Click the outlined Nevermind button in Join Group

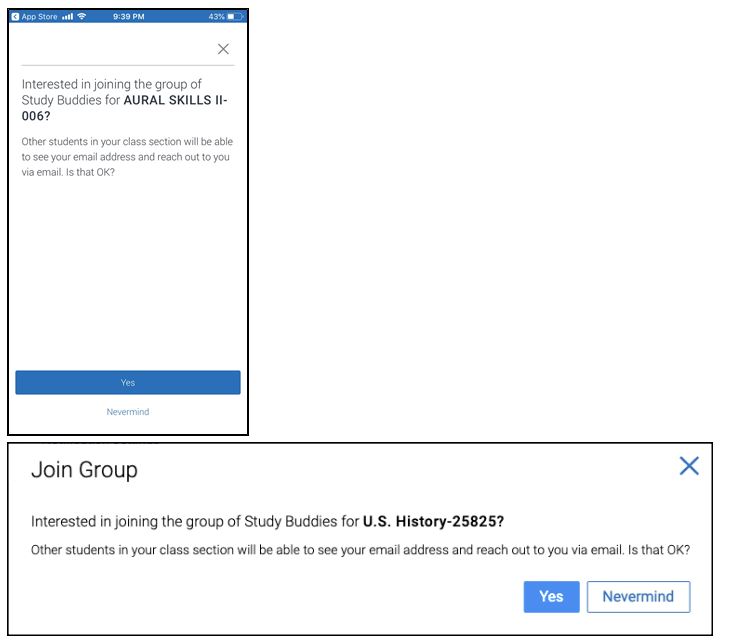click(x=638, y=596)
